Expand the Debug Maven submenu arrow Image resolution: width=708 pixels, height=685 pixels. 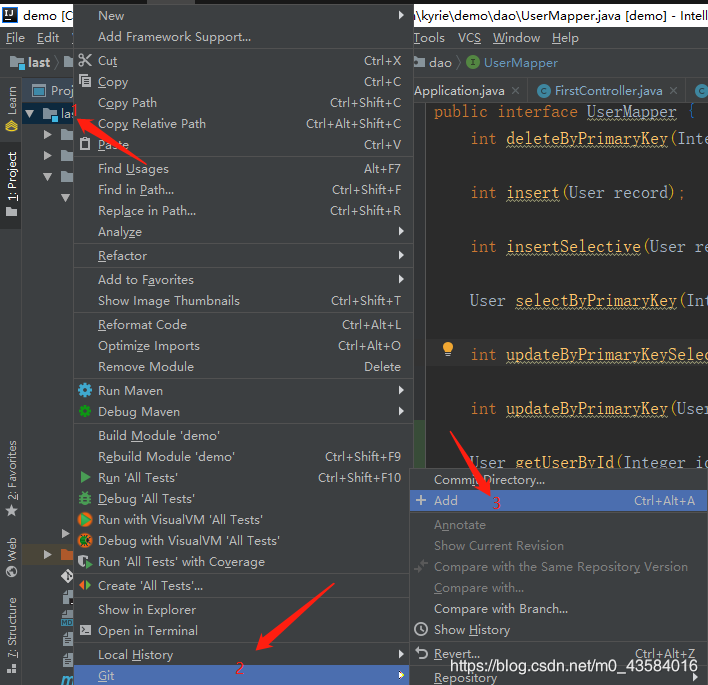[x=401, y=411]
